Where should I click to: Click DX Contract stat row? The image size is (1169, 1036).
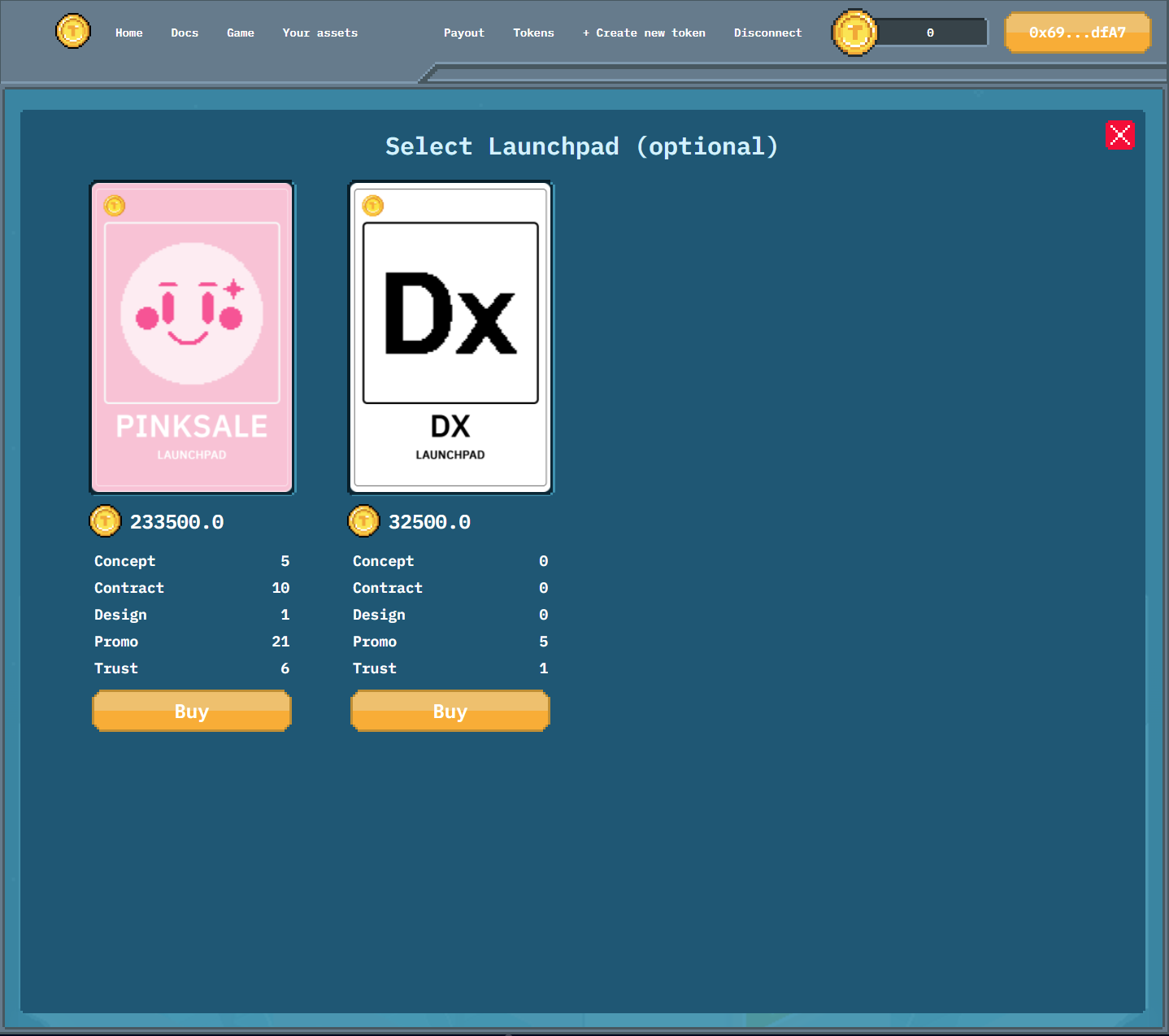[x=450, y=588]
